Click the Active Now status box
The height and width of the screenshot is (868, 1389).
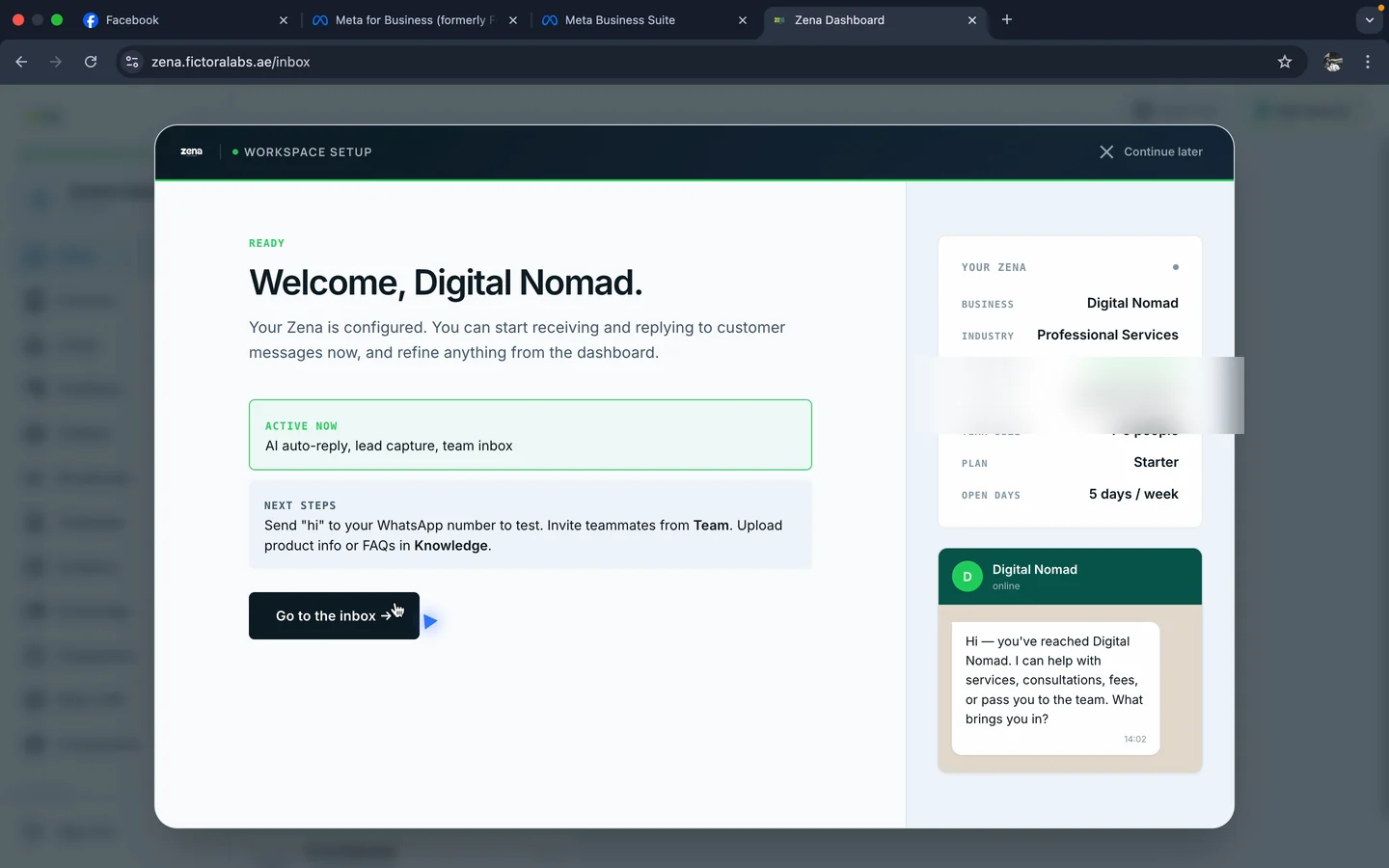tap(530, 435)
